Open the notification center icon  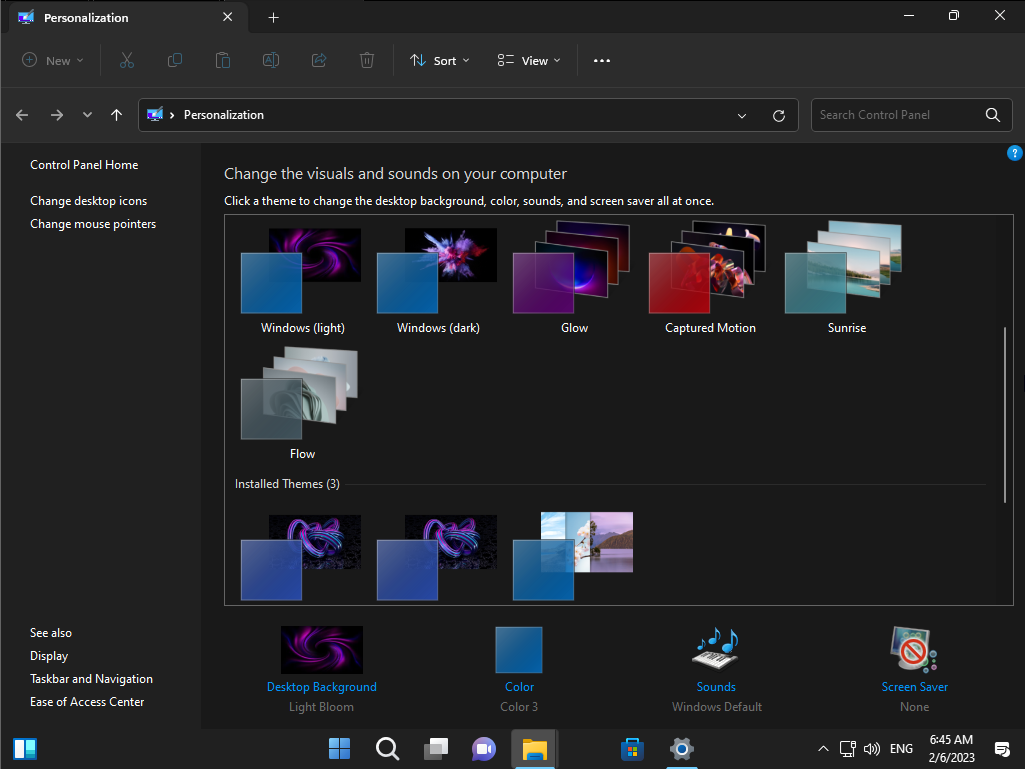coord(1001,749)
